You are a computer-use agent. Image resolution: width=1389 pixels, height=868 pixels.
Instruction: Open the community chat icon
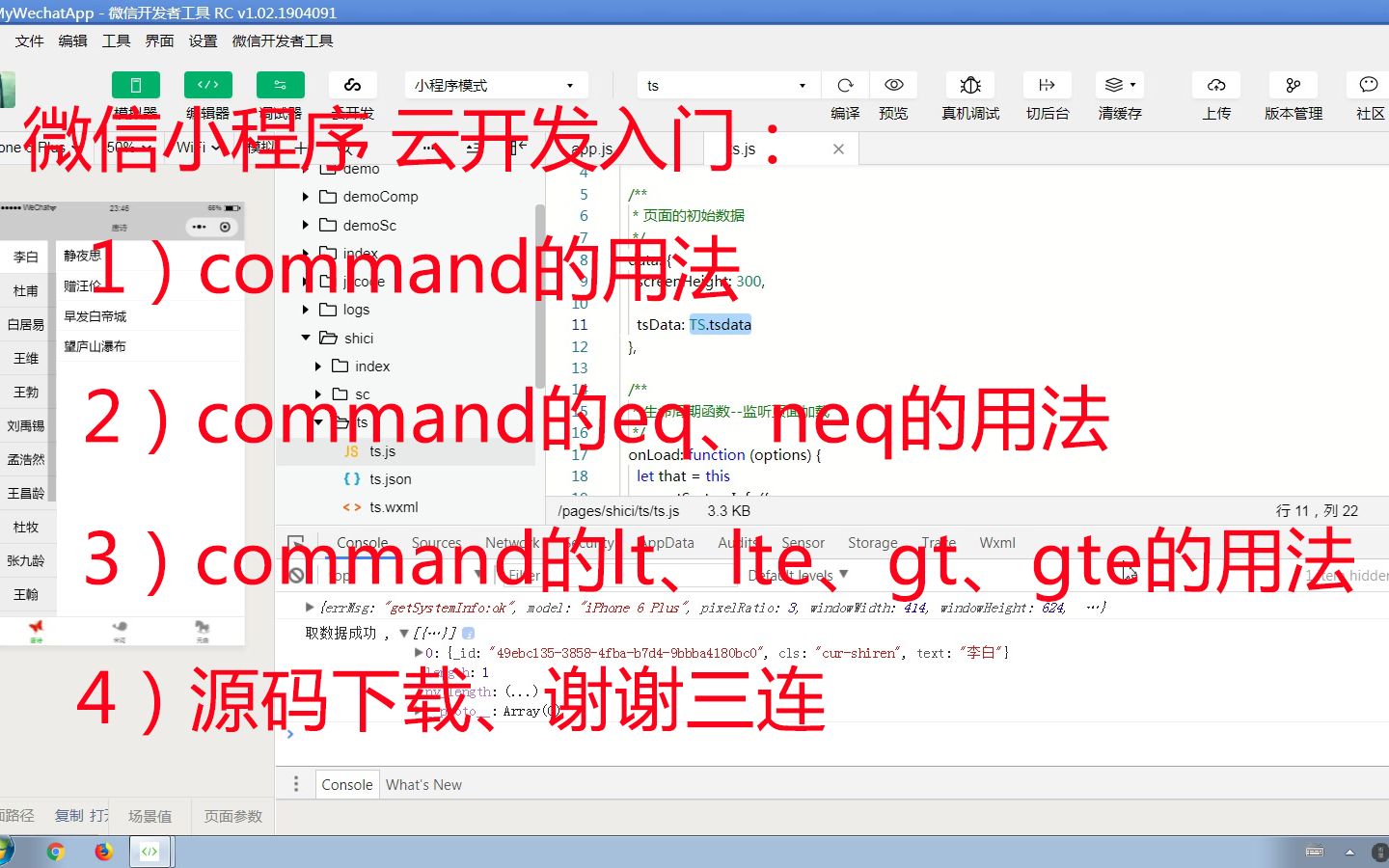click(1368, 85)
